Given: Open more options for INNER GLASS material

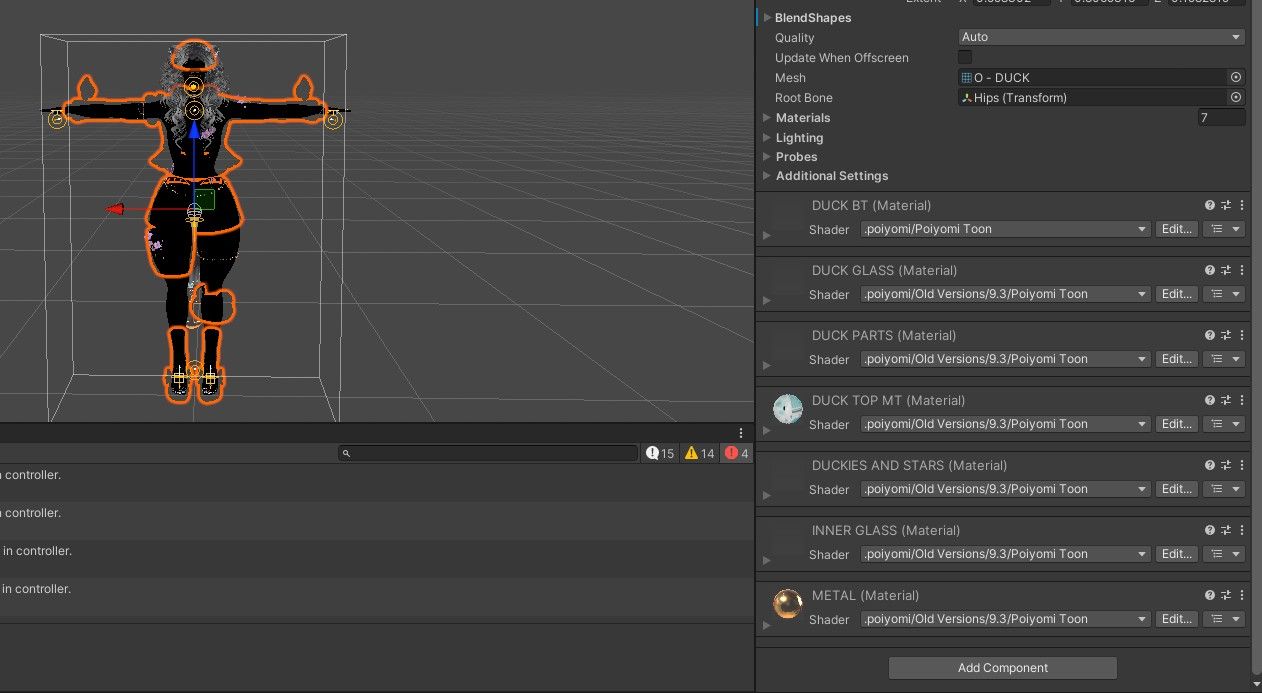Looking at the screenshot, I should [1241, 530].
